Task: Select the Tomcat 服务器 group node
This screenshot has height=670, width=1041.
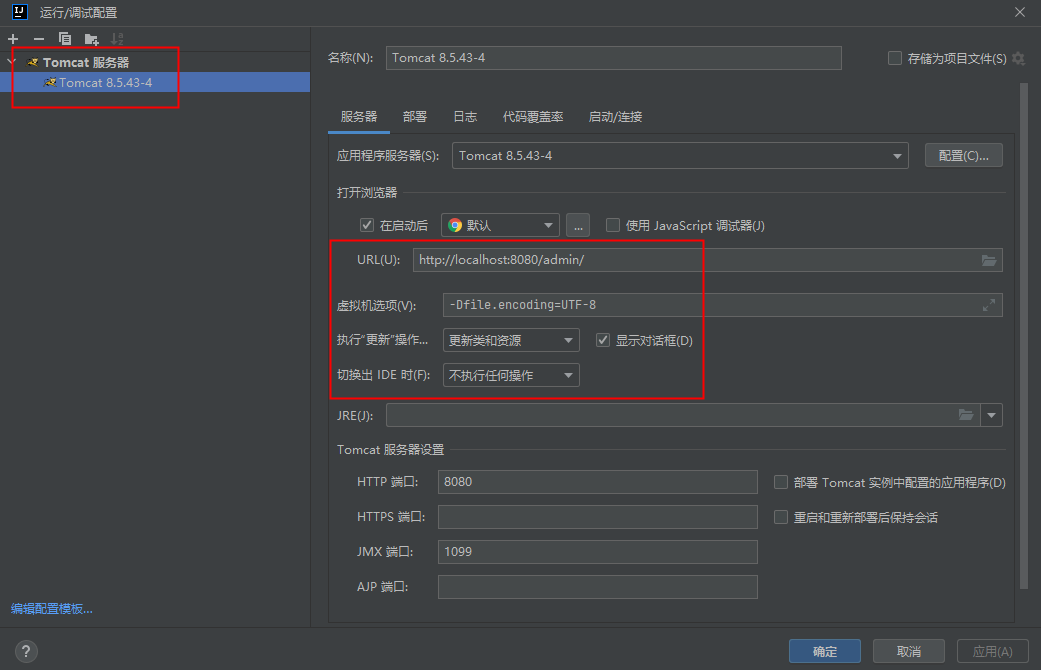Action: click(86, 62)
